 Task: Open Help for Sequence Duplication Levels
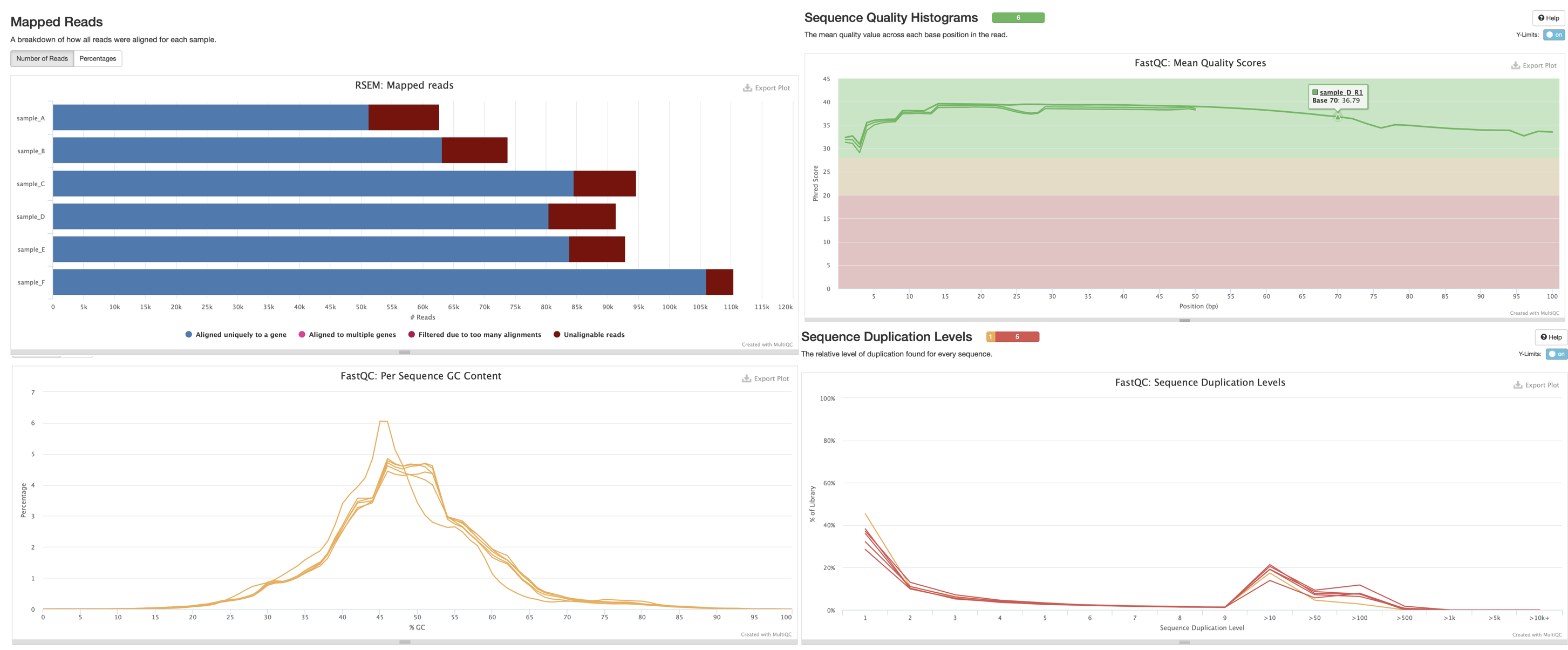tap(1550, 337)
